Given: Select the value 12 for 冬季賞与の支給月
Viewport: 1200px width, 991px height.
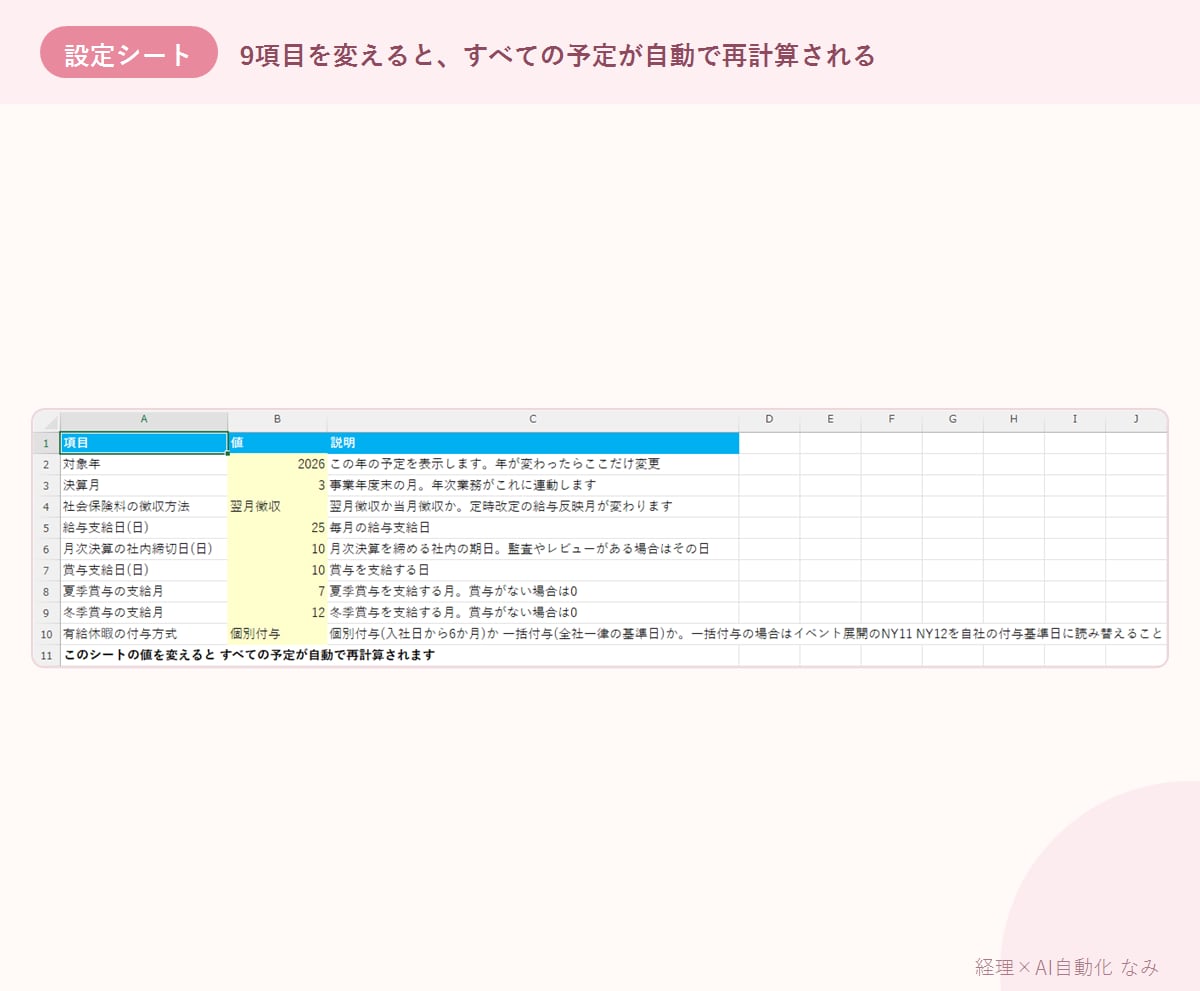Looking at the screenshot, I should pyautogui.click(x=277, y=612).
